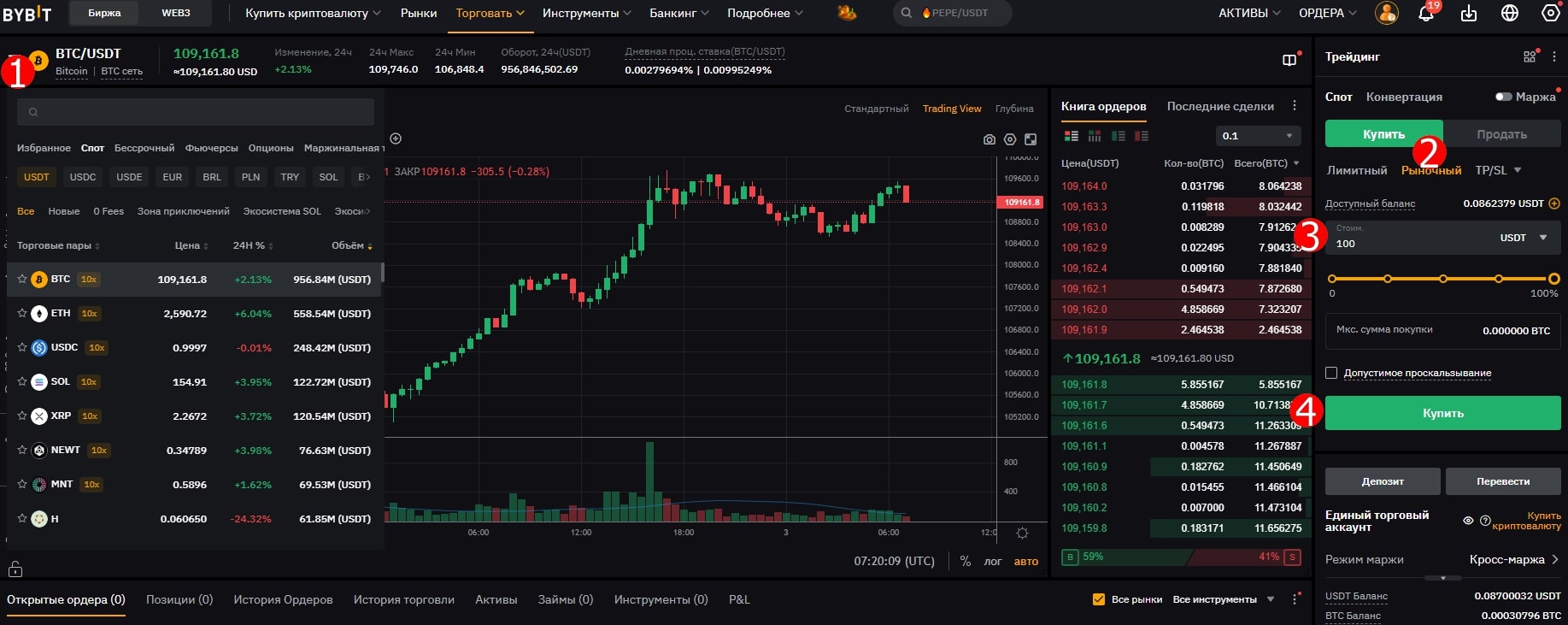Click the 25% point on amount slider
This screenshot has height=625, width=1568.
click(1388, 279)
